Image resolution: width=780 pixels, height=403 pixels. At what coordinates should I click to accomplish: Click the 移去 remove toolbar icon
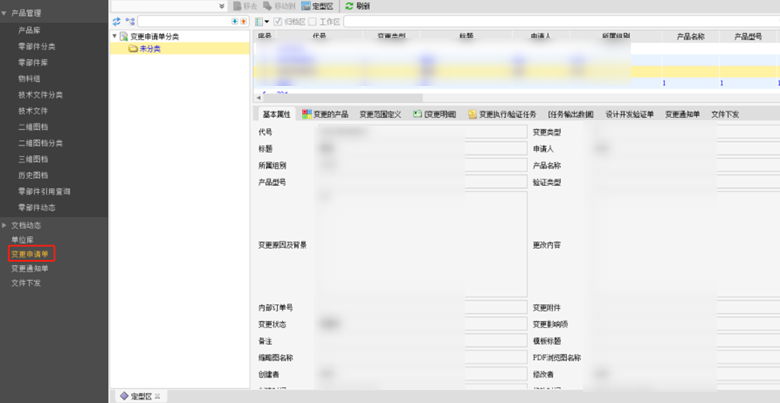(x=237, y=6)
